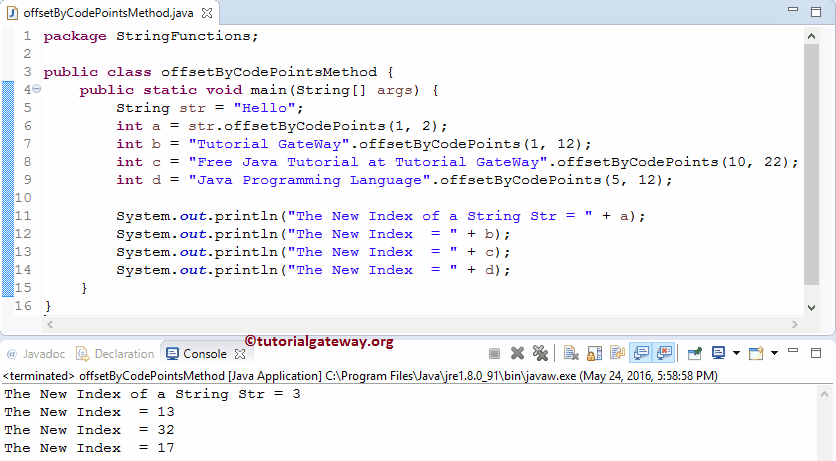Maximize the editor area

pos(816,12)
